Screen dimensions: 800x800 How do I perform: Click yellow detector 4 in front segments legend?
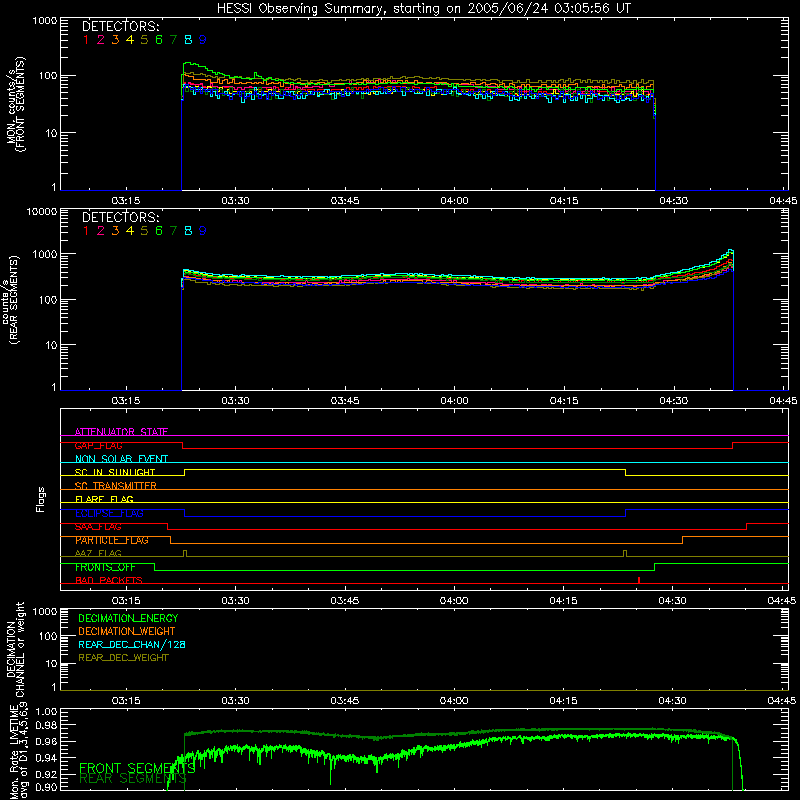tap(130, 40)
